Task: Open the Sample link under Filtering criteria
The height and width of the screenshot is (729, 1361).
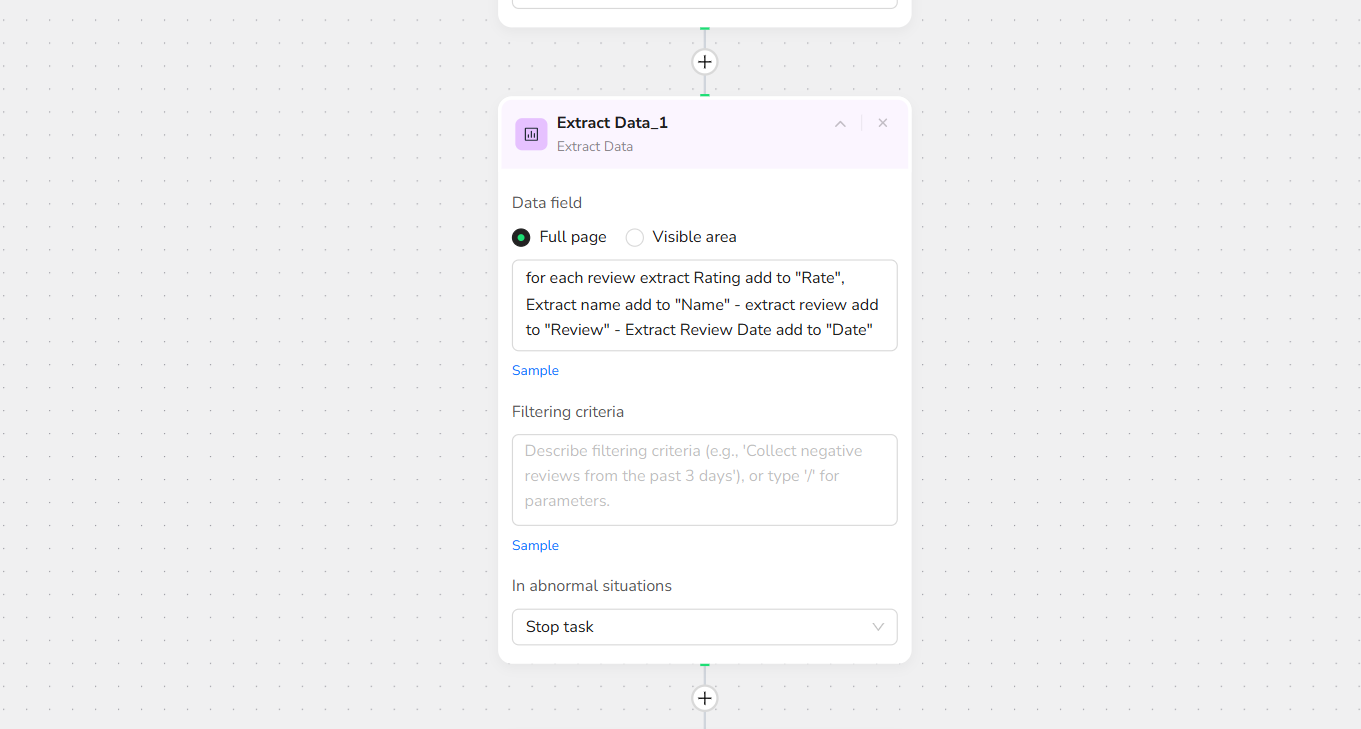Action: 535,545
